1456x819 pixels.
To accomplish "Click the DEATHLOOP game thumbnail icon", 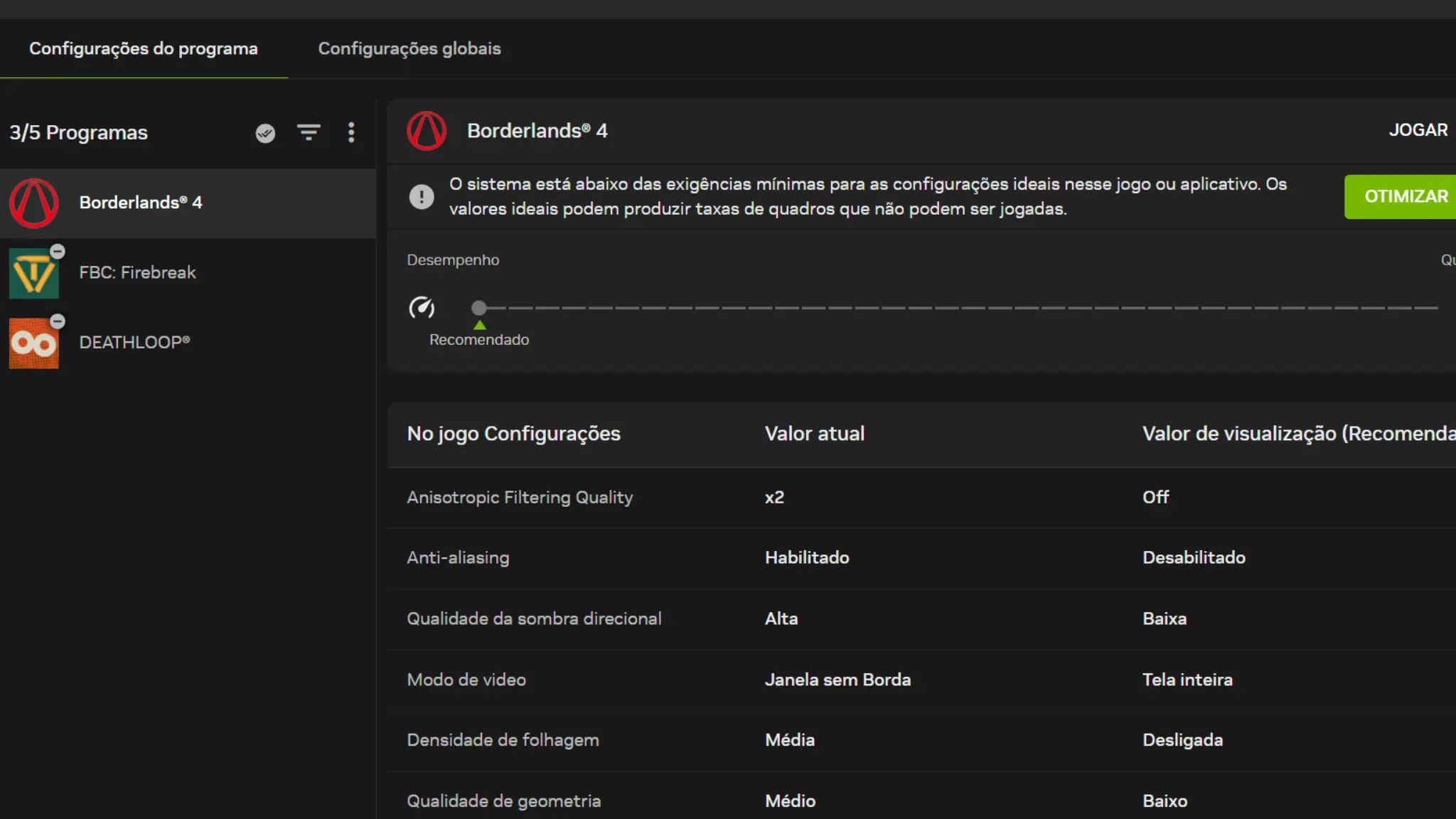I will [x=33, y=343].
